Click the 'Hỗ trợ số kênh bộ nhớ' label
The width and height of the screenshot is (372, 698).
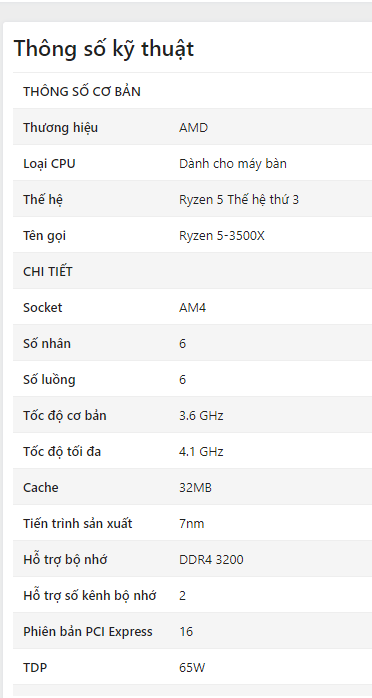[89, 596]
